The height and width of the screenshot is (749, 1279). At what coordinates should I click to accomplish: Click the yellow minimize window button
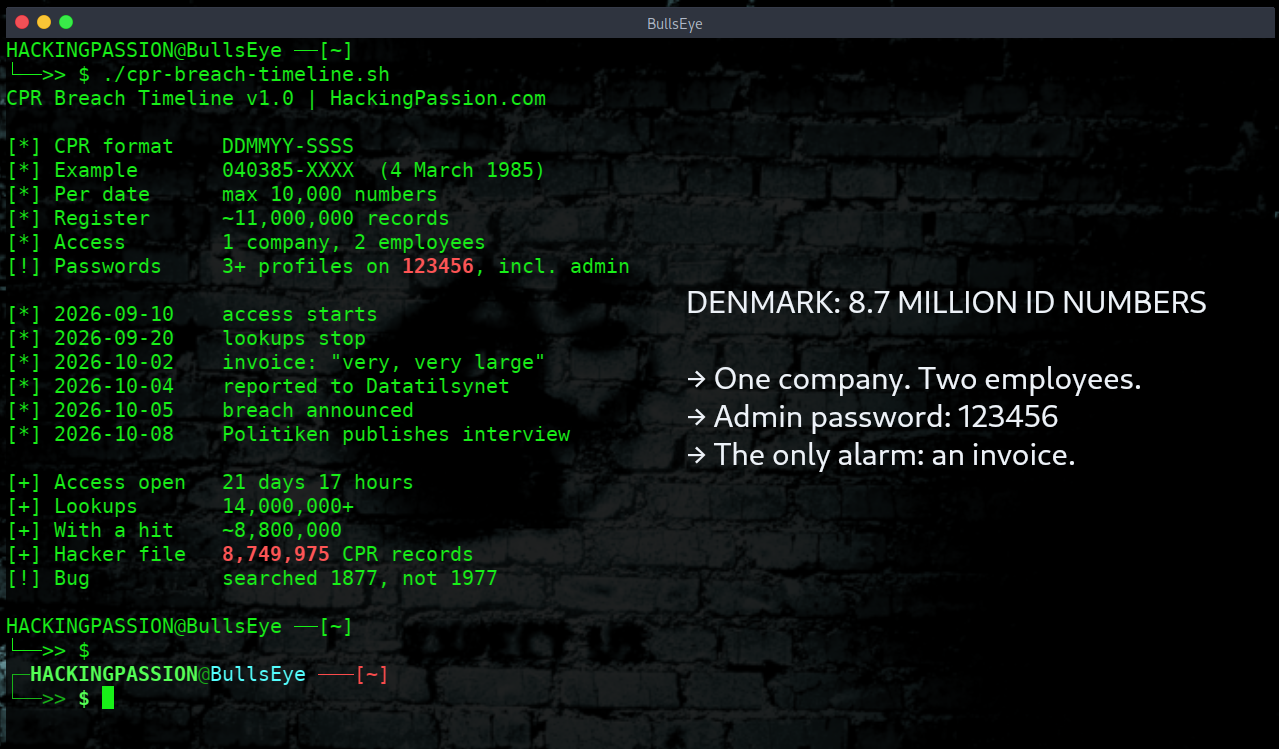[x=44, y=22]
